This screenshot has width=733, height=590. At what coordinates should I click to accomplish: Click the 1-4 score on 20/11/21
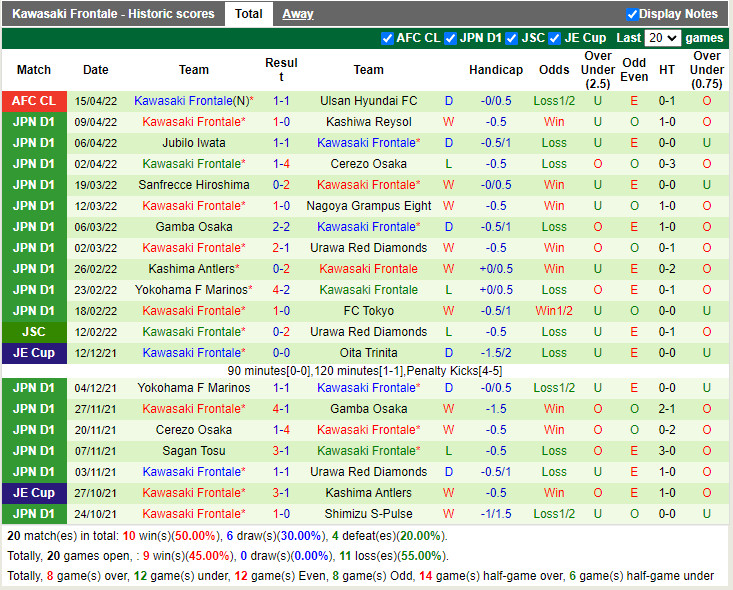pos(281,430)
